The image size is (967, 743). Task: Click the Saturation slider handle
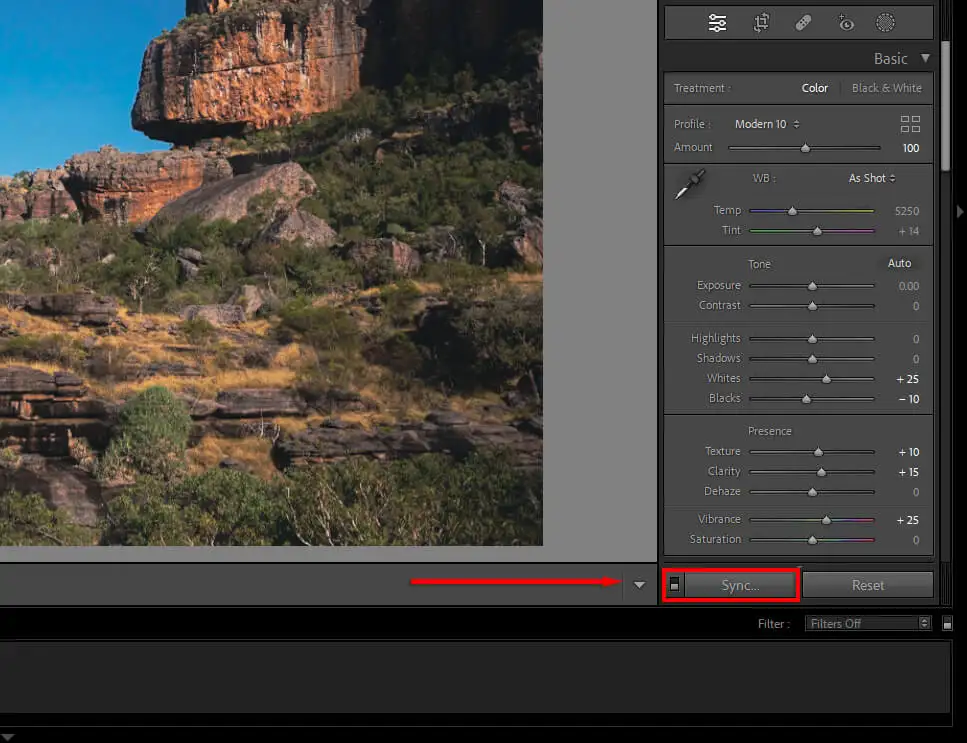click(812, 540)
